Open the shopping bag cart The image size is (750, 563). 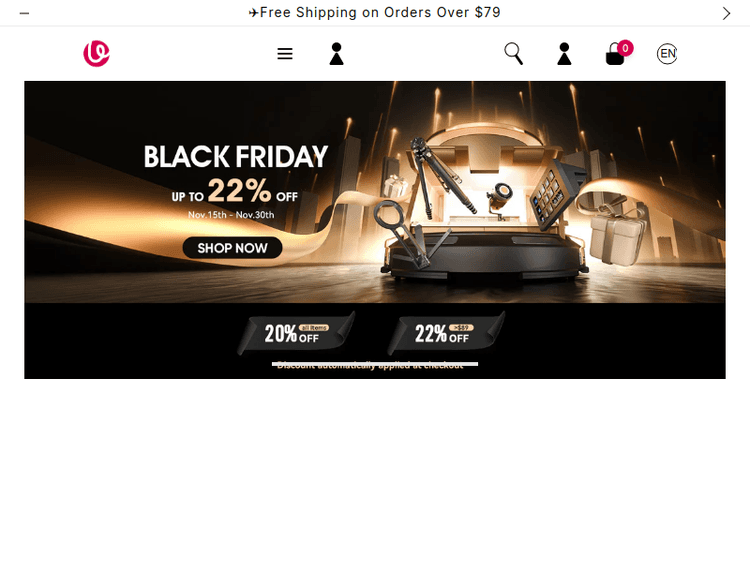pos(615,55)
